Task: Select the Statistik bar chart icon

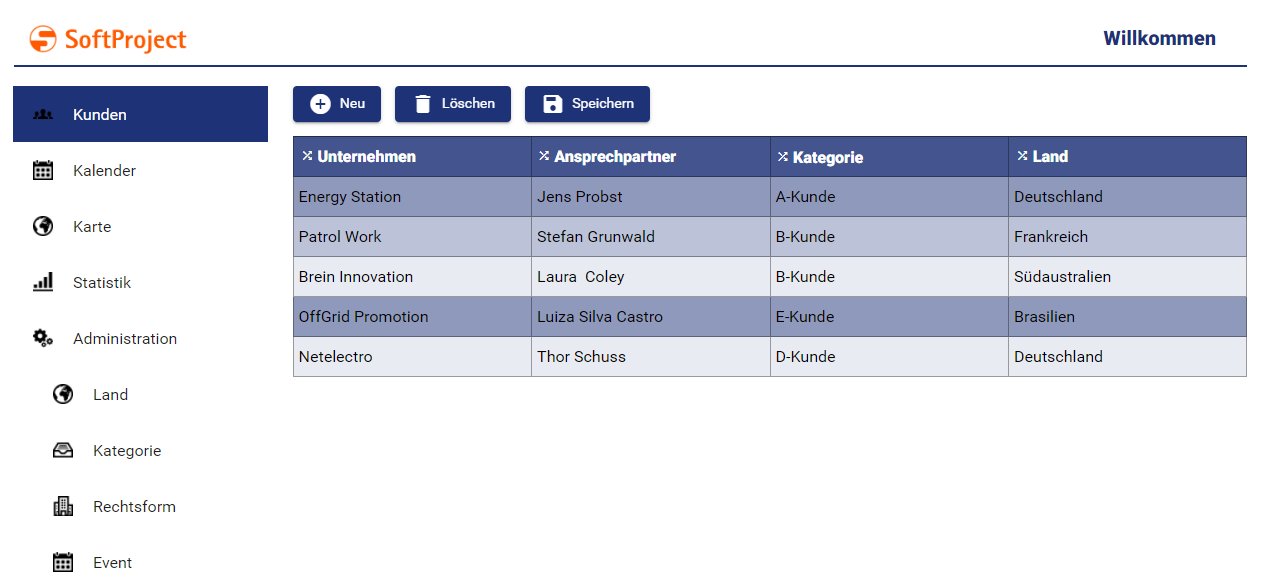Action: [x=43, y=283]
